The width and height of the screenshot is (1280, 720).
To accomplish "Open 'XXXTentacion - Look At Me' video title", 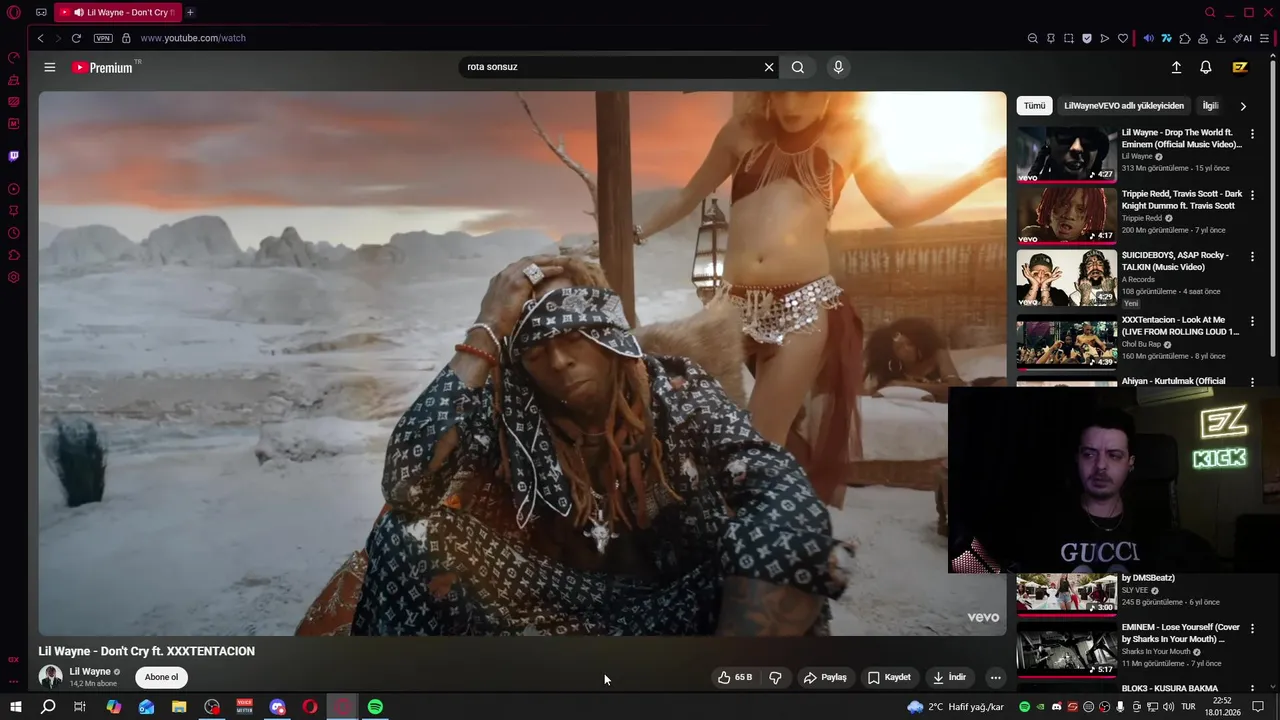I will [1180, 326].
